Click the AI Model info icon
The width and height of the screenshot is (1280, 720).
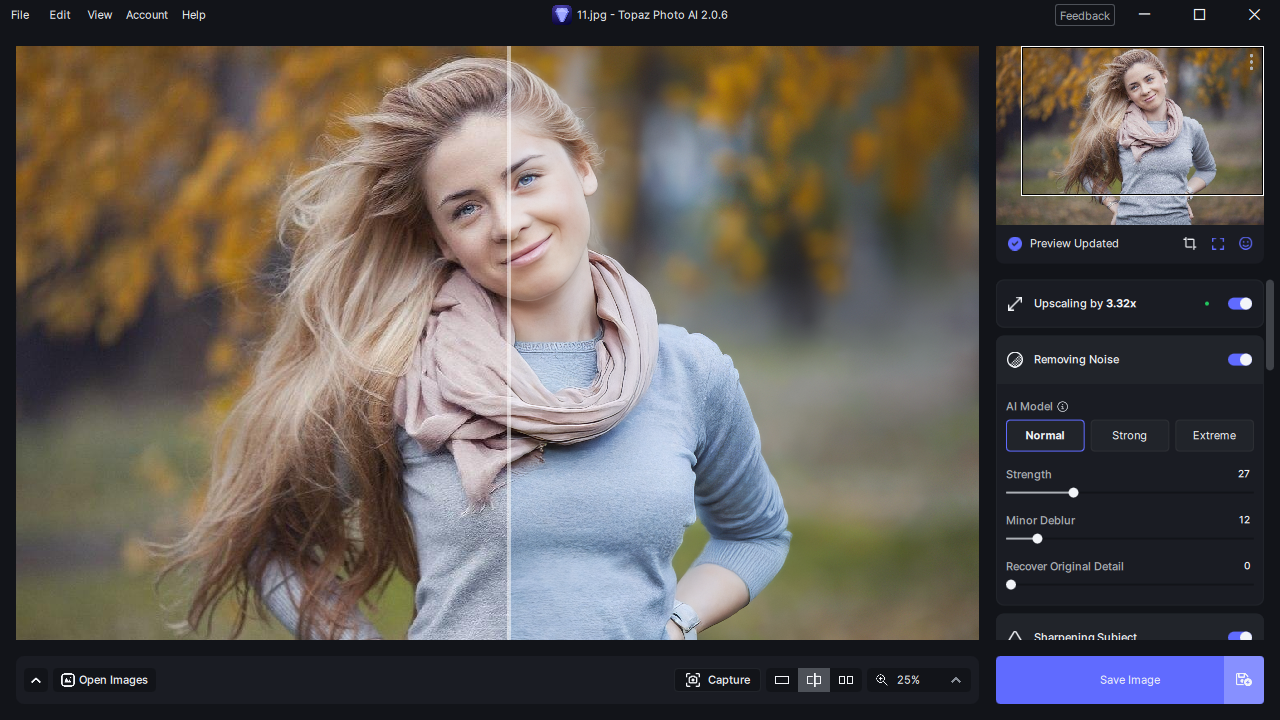(x=1063, y=407)
